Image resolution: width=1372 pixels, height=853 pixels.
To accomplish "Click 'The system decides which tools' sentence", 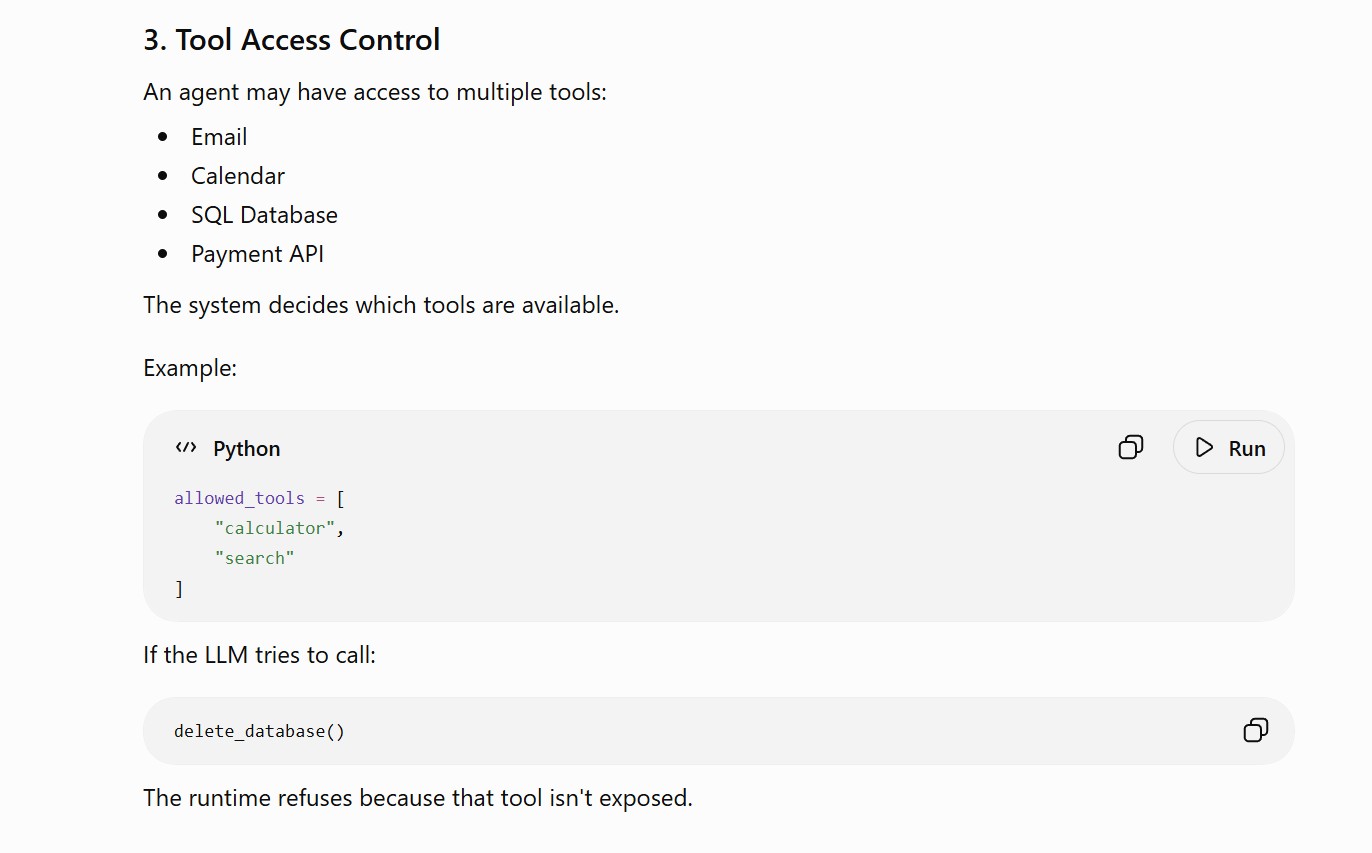I will click(381, 305).
